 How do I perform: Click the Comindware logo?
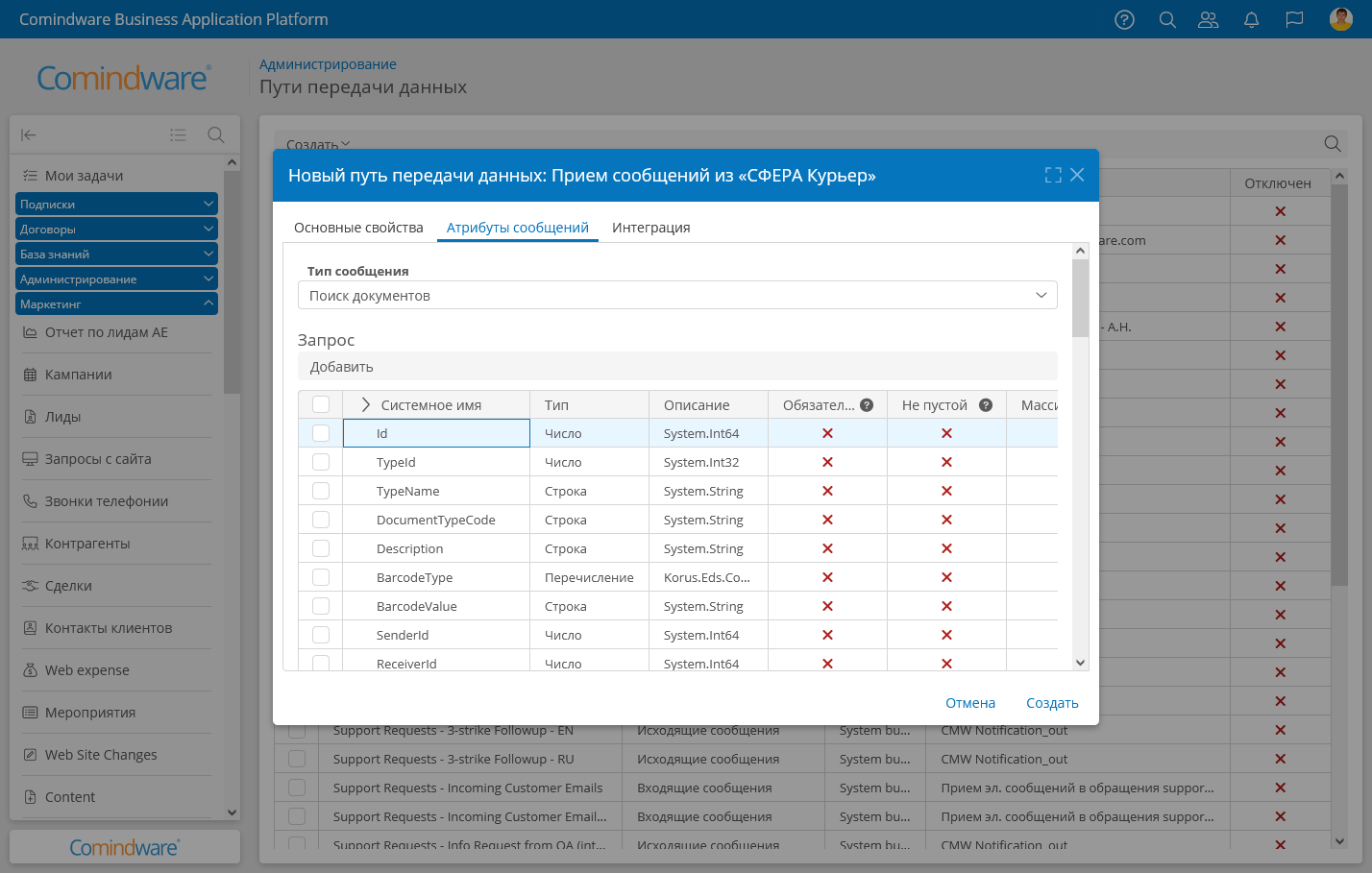[x=124, y=78]
